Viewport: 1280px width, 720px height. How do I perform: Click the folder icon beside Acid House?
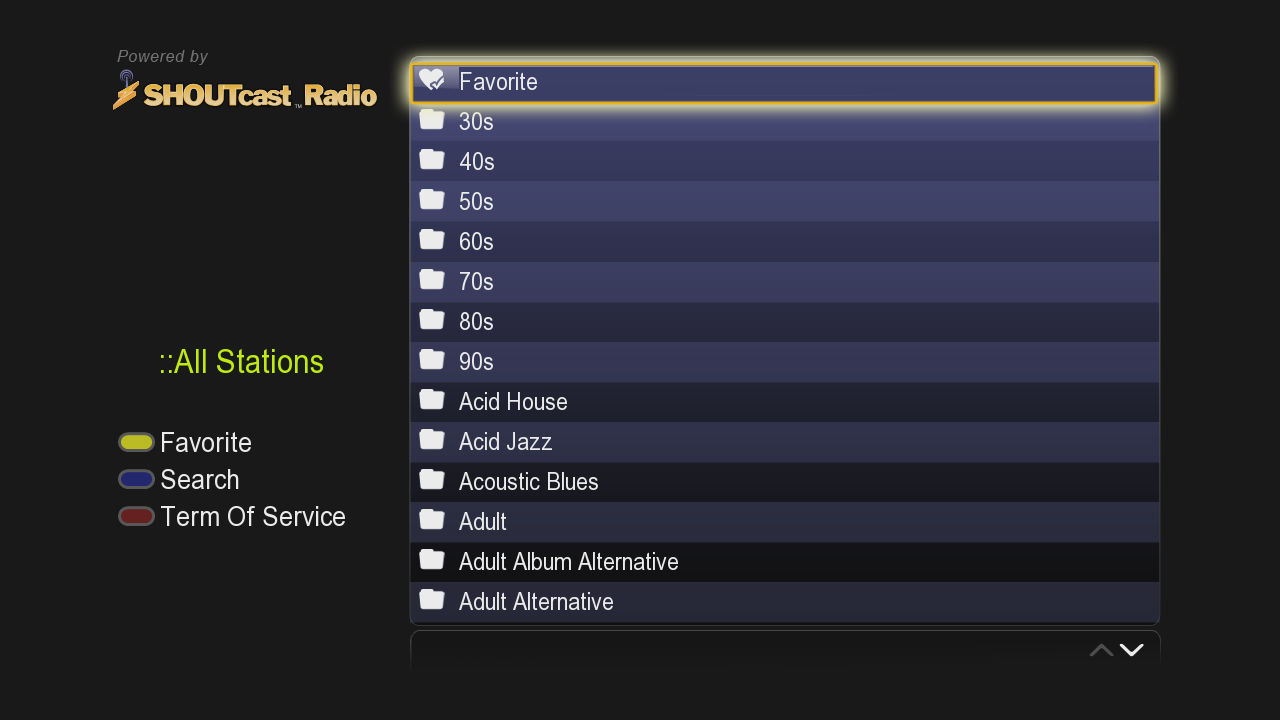point(432,400)
